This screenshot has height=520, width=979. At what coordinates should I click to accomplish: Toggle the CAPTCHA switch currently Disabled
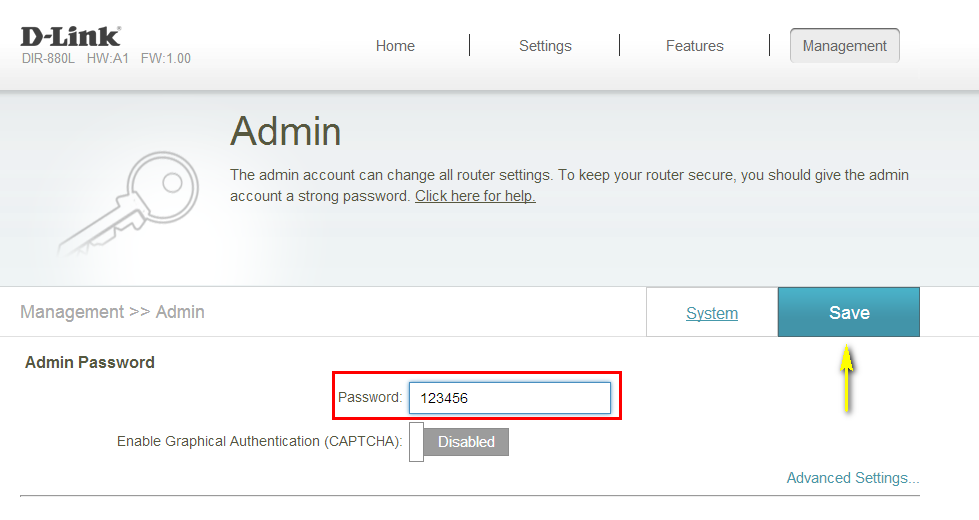[459, 442]
